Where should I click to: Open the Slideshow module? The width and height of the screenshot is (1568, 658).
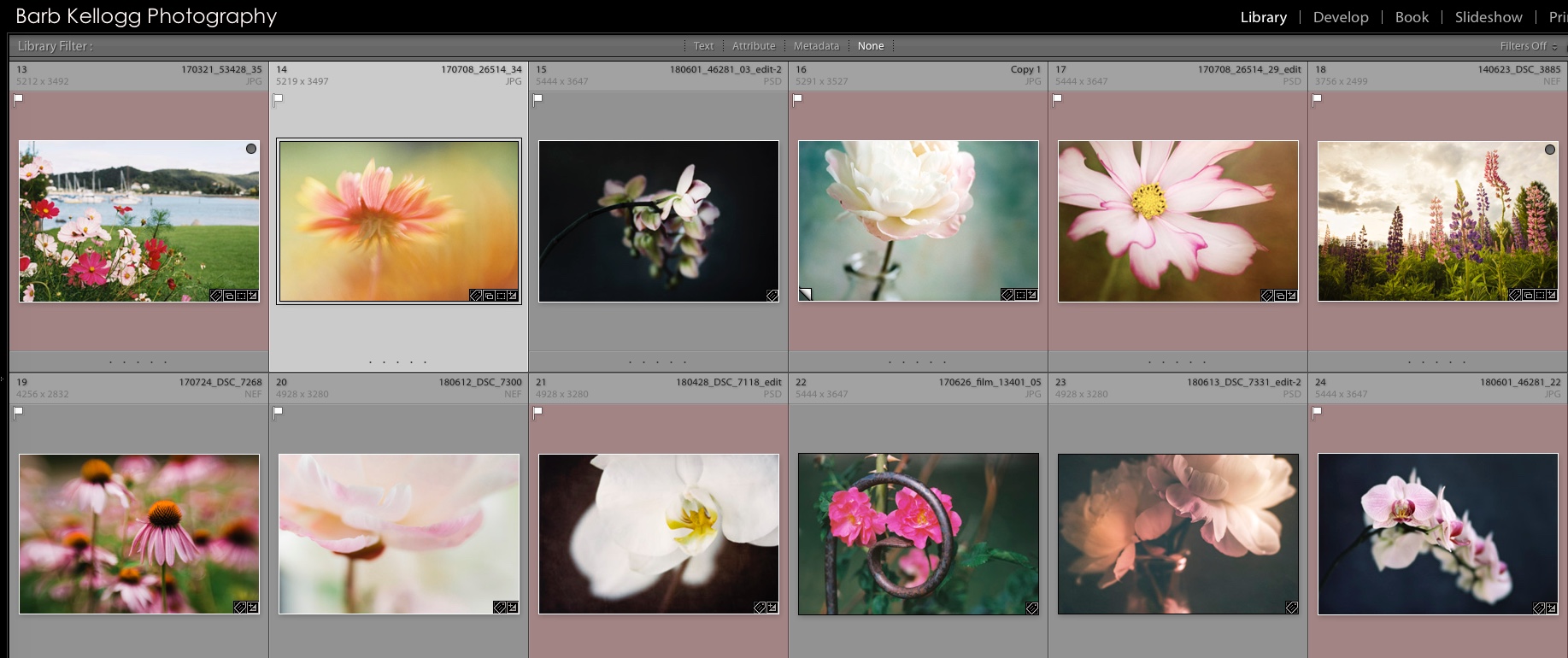coord(1489,17)
